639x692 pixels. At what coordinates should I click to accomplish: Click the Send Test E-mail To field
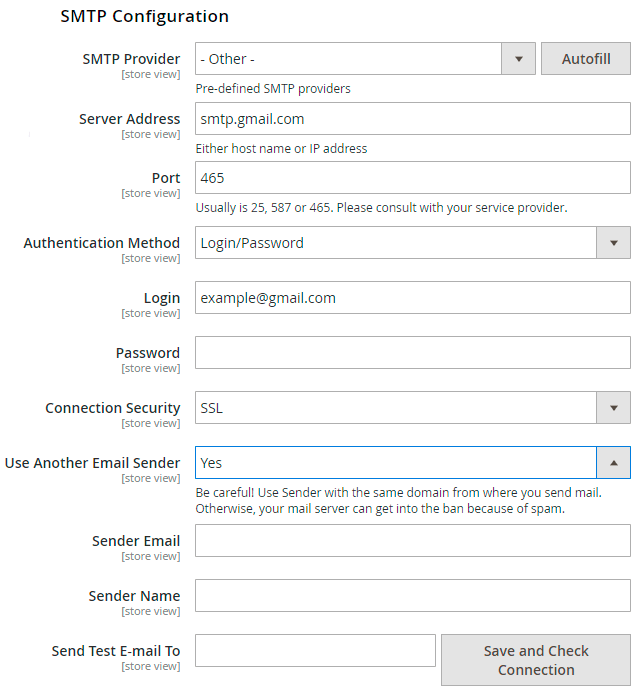(315, 650)
